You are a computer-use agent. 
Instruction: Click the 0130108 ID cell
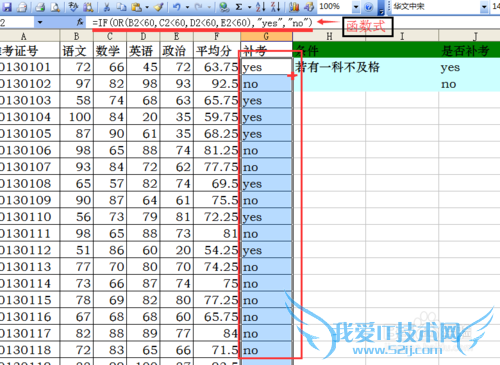pyautogui.click(x=29, y=184)
